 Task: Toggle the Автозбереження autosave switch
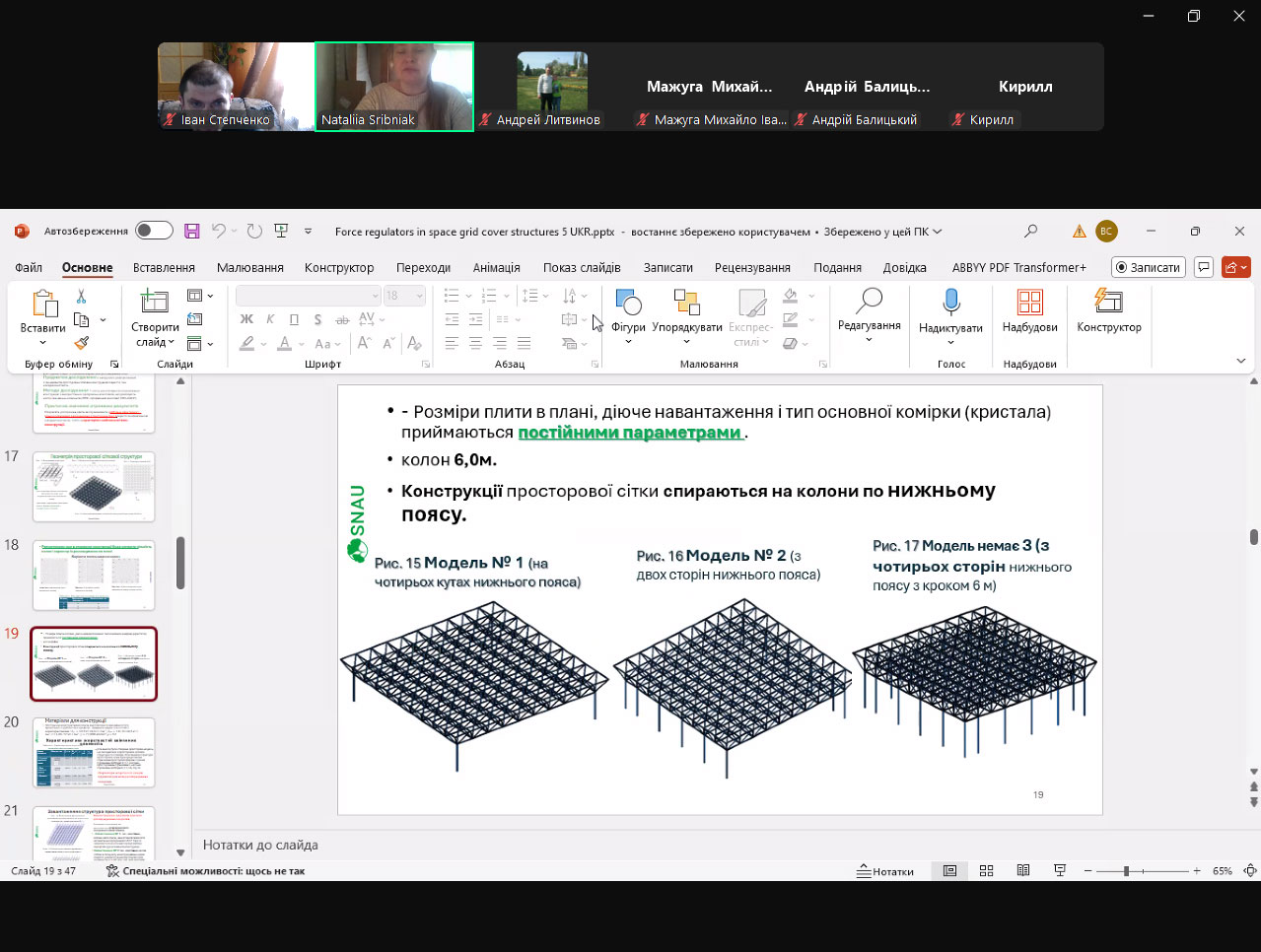coord(154,232)
